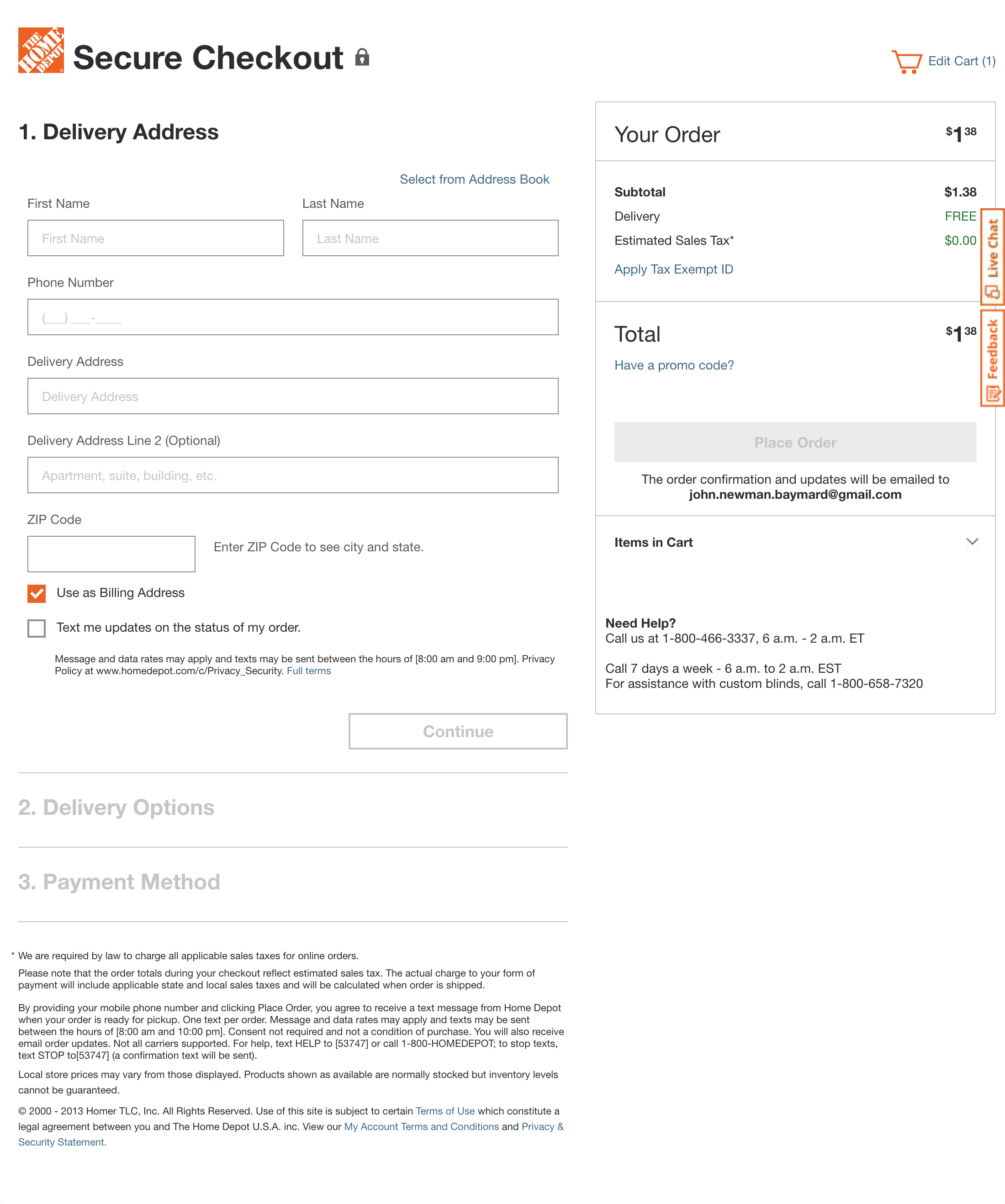Viewport: 1005px width, 1204px height.
Task: Click the ZIP Code field
Action: pyautogui.click(x=111, y=554)
